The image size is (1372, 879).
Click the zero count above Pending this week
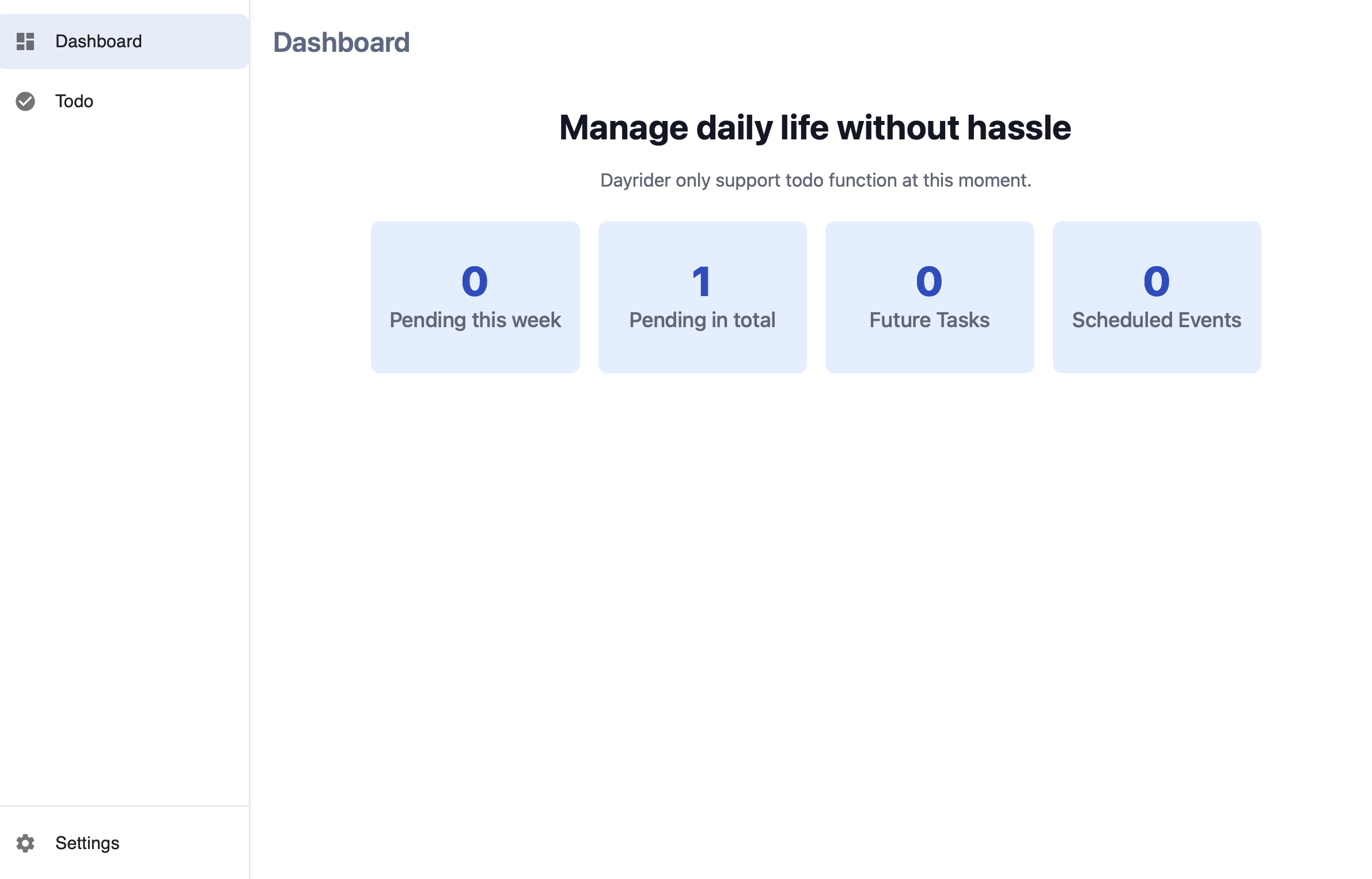coord(475,282)
